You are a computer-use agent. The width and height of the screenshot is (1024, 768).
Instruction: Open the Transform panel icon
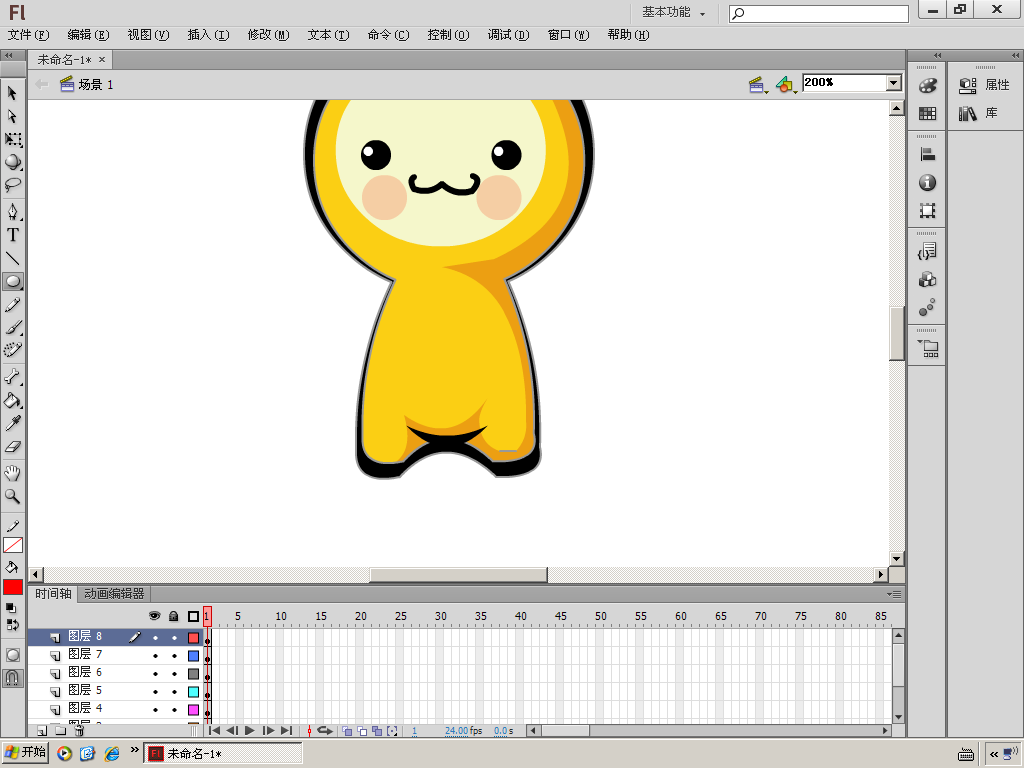927,210
